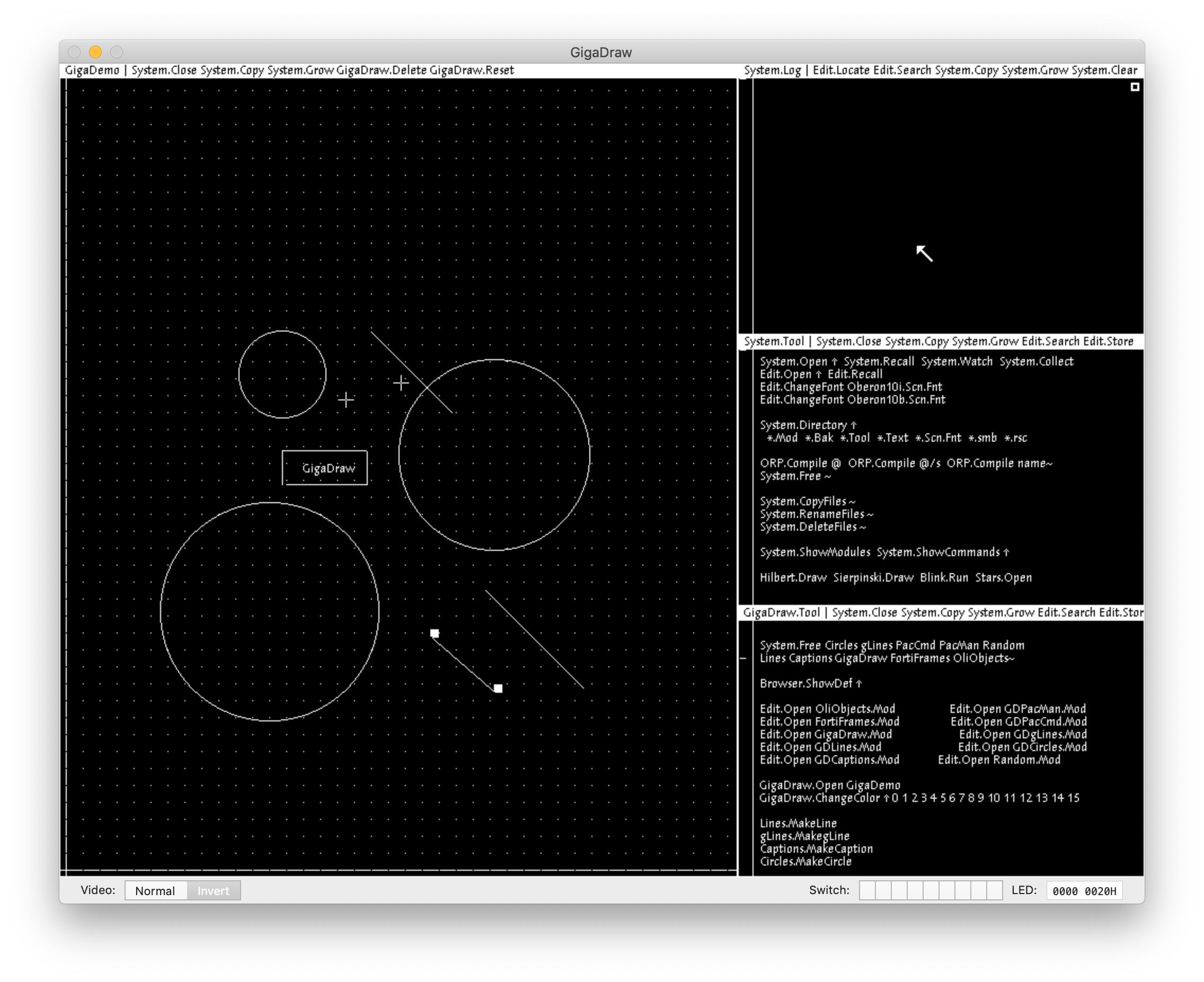Toggle the last Switch box
1204x982 pixels.
click(994, 890)
